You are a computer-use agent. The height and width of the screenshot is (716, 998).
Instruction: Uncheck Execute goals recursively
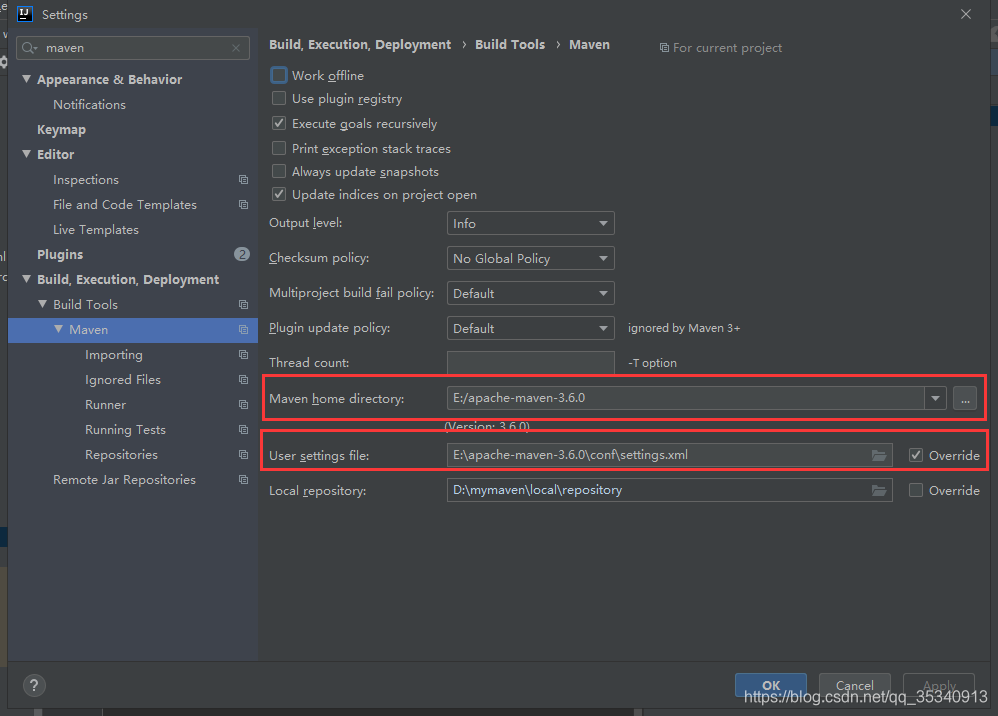279,123
